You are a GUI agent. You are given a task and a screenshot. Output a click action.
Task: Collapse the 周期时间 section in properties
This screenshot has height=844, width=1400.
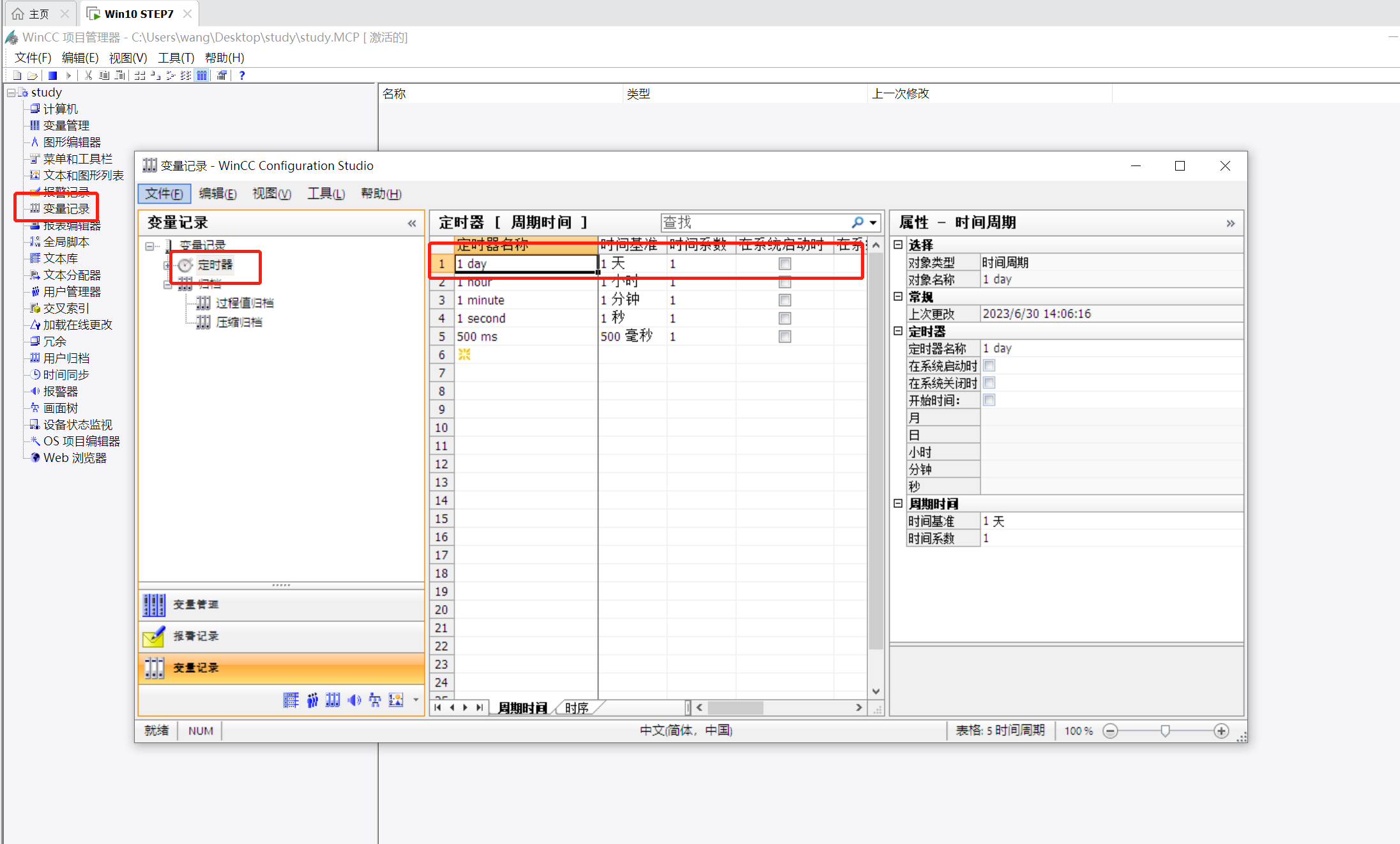(898, 503)
